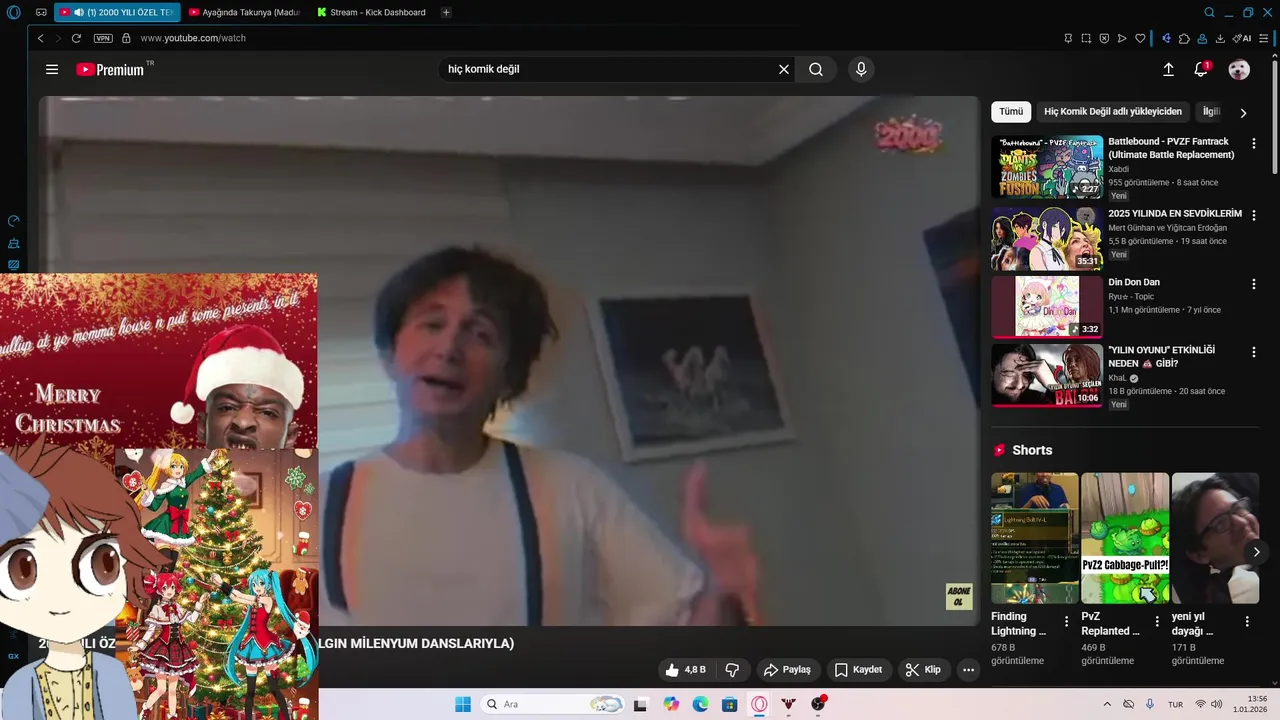Open the YouTube hamburger guide menu
The image size is (1280, 720).
coord(52,70)
